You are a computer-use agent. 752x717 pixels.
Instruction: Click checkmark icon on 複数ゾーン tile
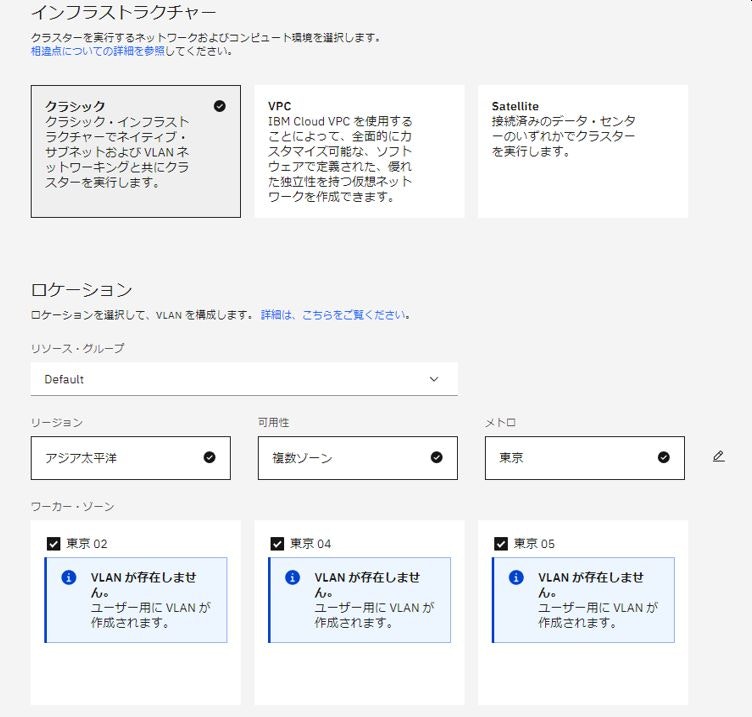[x=436, y=457]
